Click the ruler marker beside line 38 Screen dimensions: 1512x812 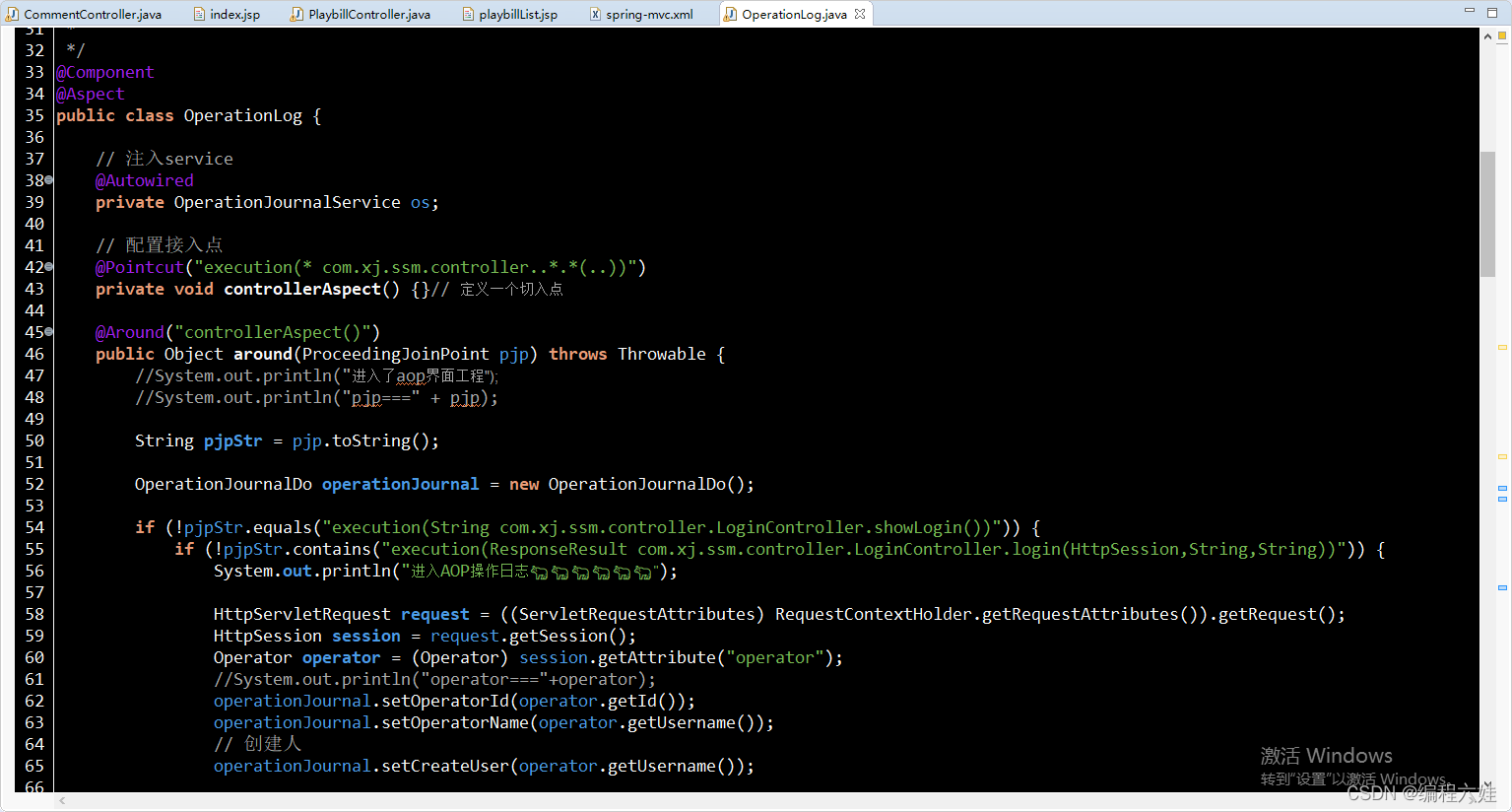(x=49, y=180)
